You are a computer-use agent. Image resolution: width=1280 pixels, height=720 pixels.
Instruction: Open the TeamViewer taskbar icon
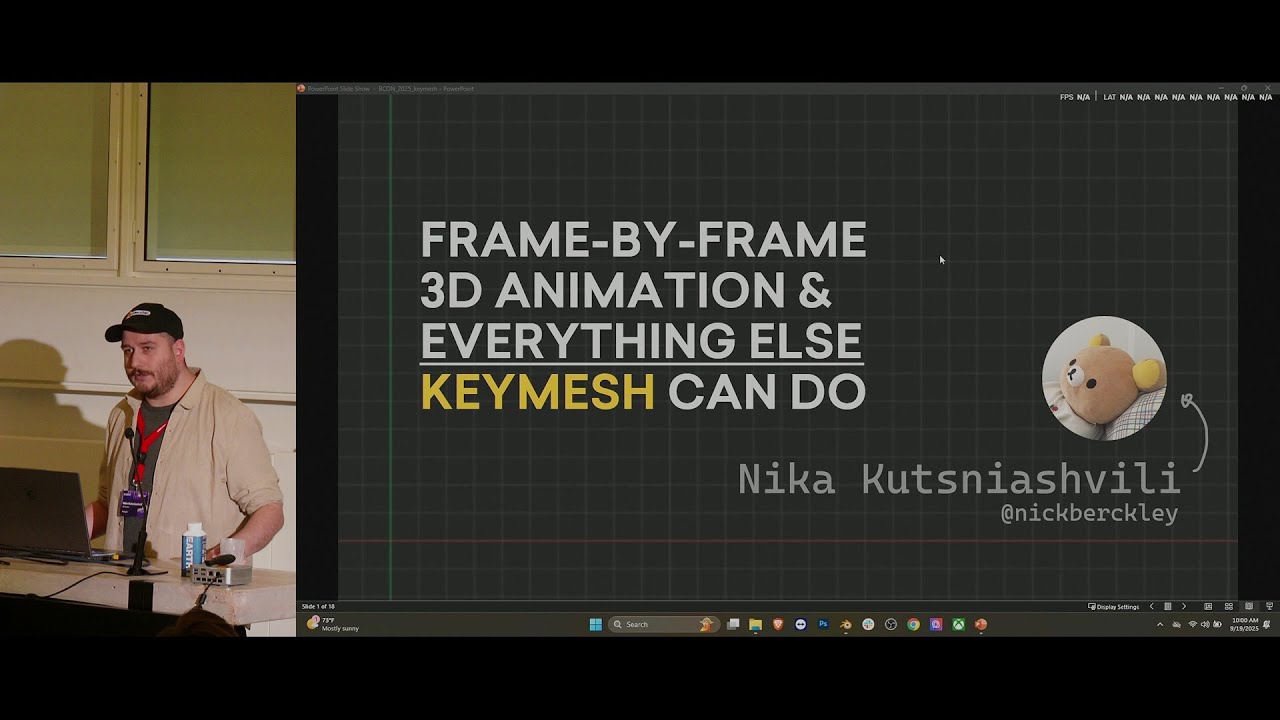[800, 624]
